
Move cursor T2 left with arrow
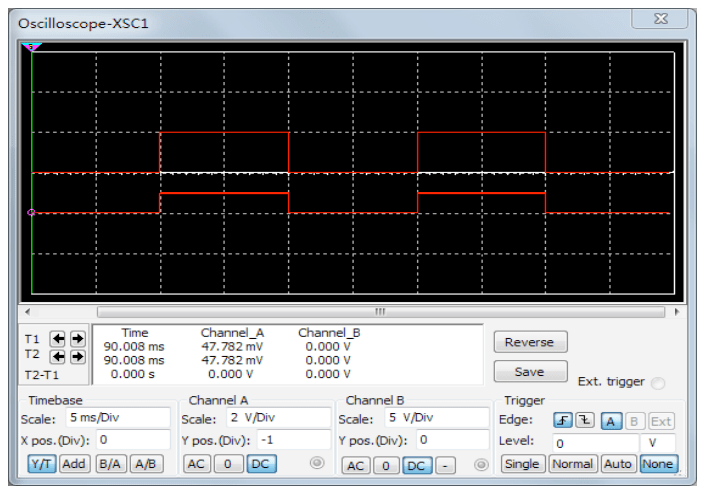58,357
